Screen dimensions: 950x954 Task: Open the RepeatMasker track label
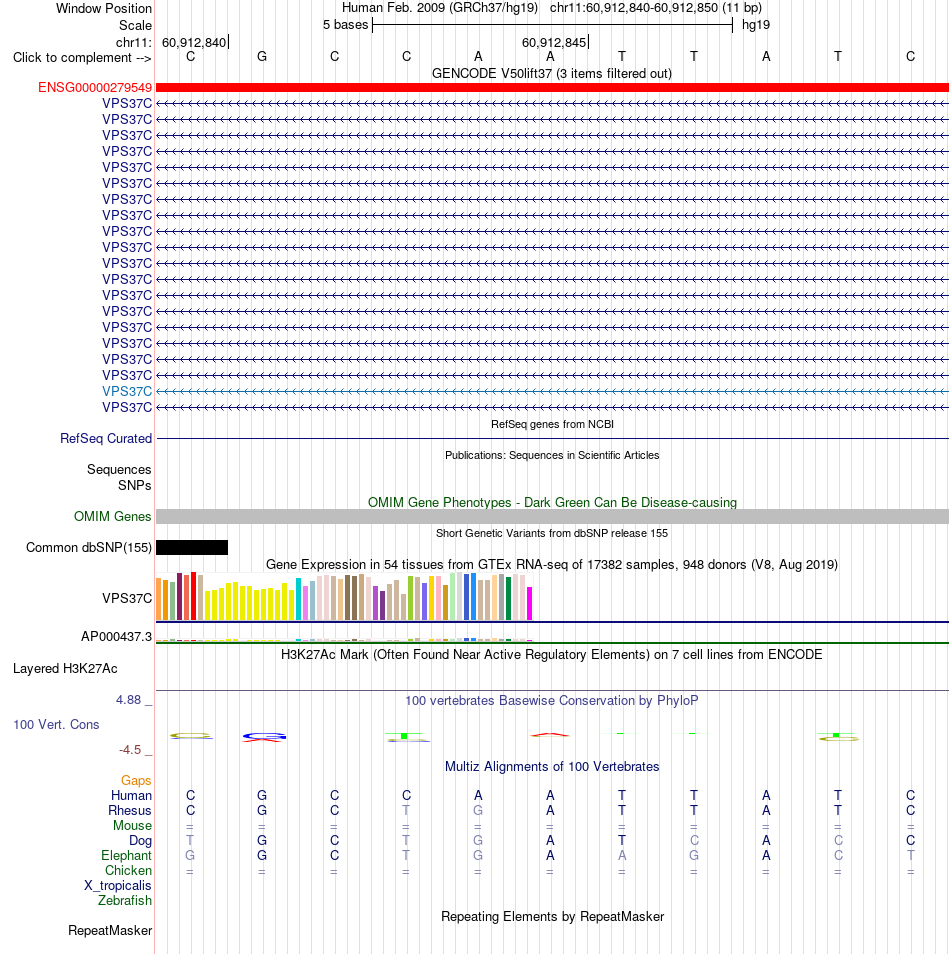point(110,930)
